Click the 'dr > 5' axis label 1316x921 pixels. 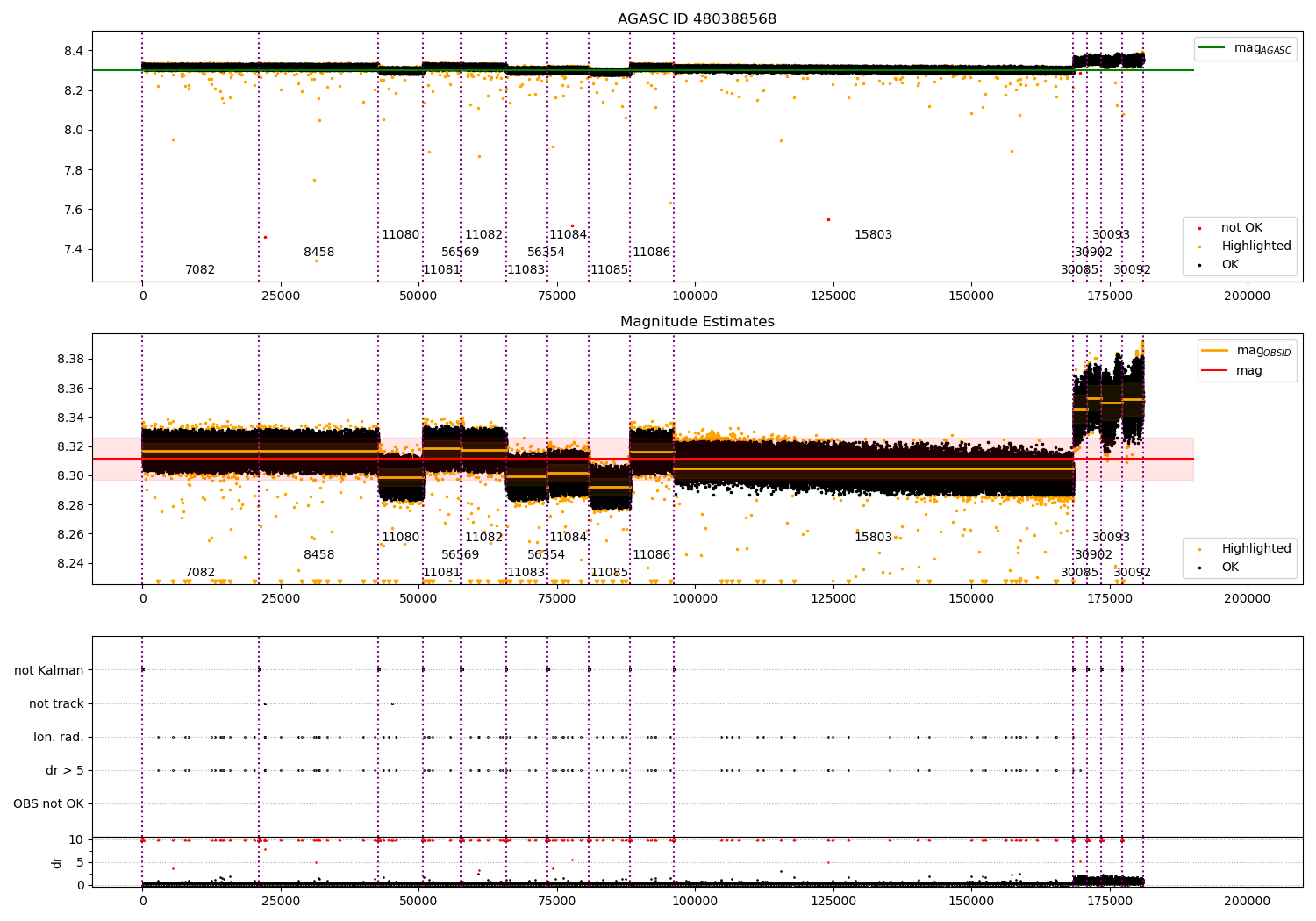(x=65, y=770)
